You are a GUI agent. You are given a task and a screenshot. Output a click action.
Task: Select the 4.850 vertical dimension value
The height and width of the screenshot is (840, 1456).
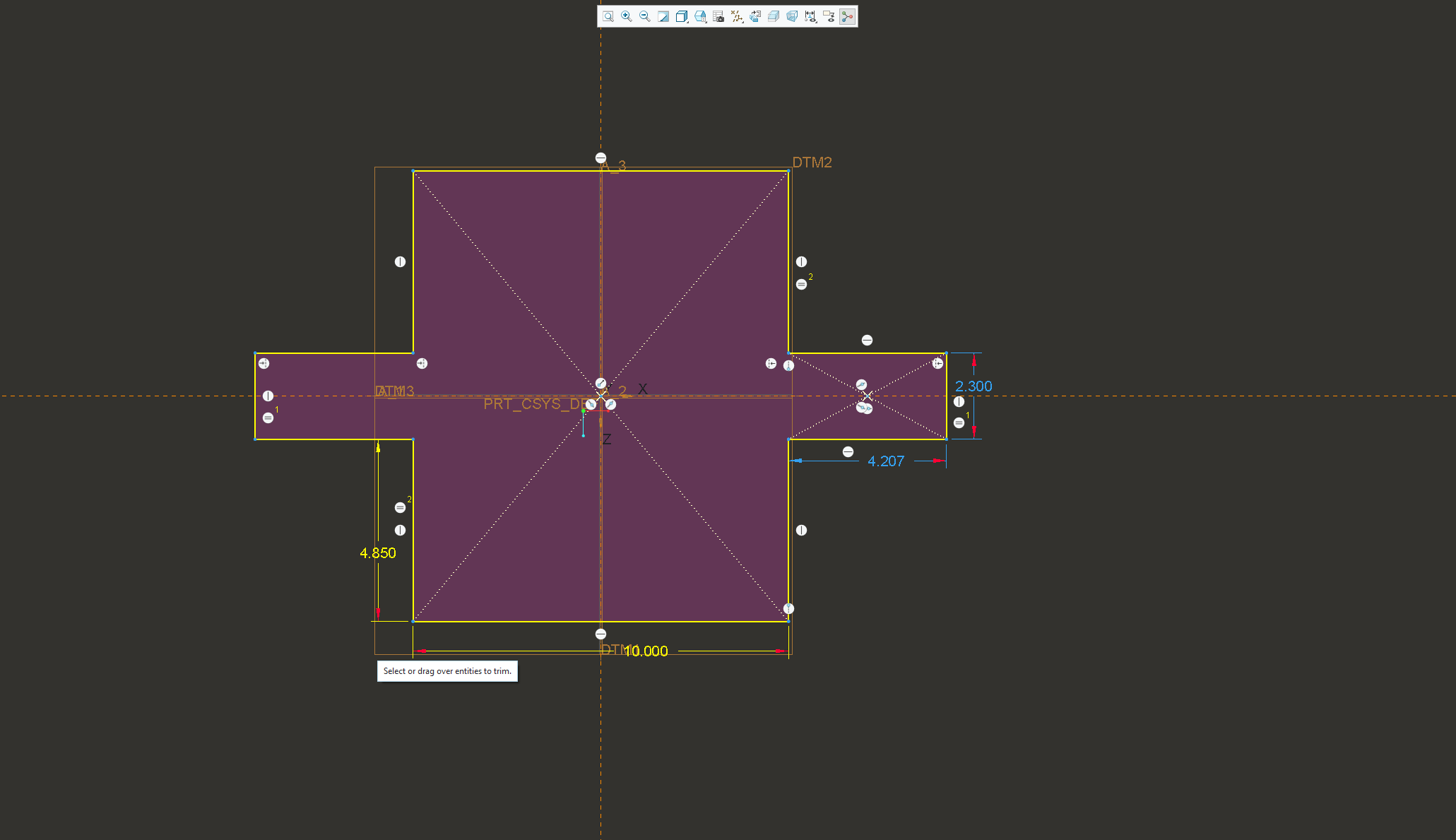click(x=377, y=552)
